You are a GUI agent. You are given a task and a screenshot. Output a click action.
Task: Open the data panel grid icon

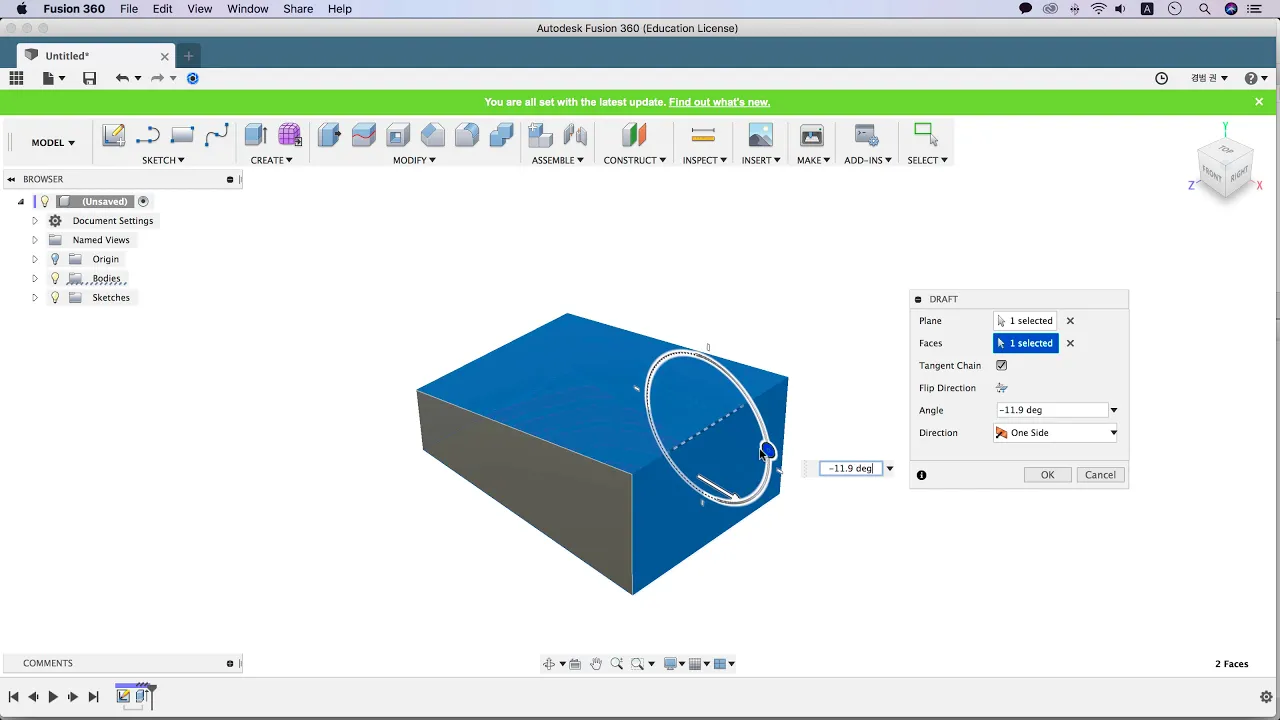coord(16,78)
